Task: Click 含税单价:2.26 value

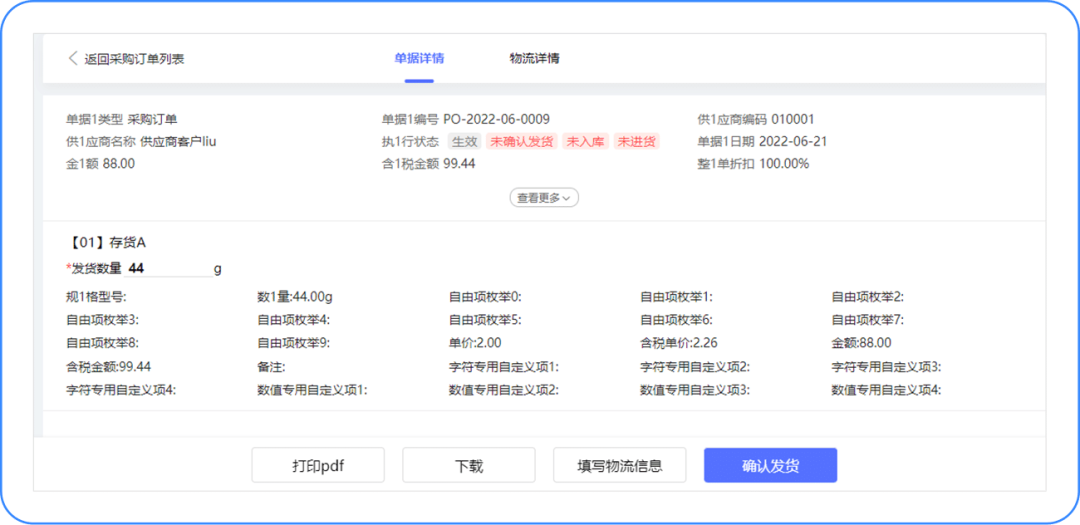Action: click(x=679, y=342)
